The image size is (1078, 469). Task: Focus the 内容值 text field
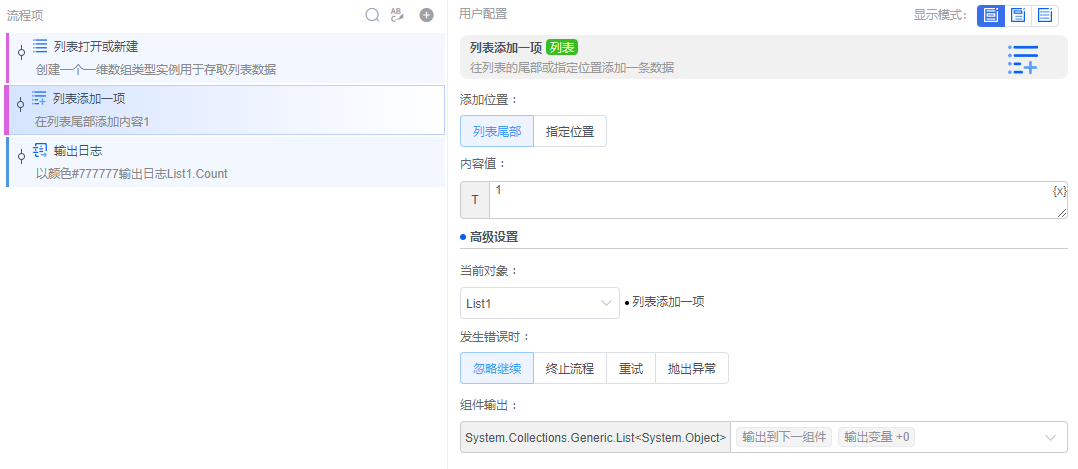778,200
